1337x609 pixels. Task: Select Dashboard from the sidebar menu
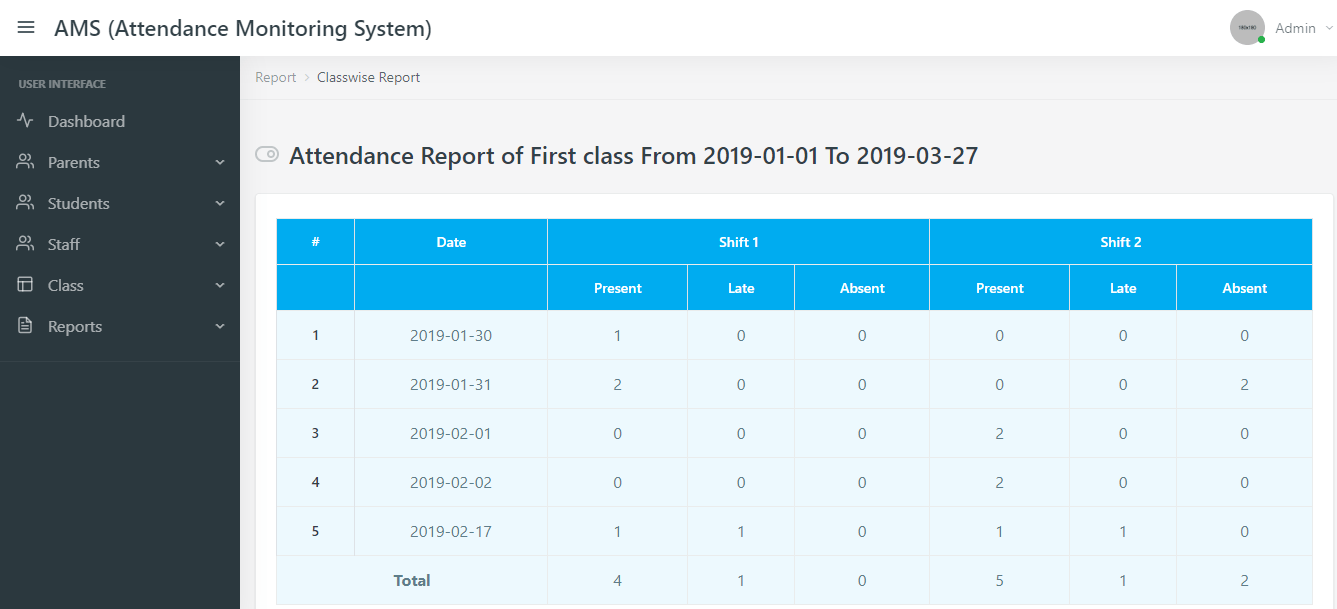(x=86, y=120)
